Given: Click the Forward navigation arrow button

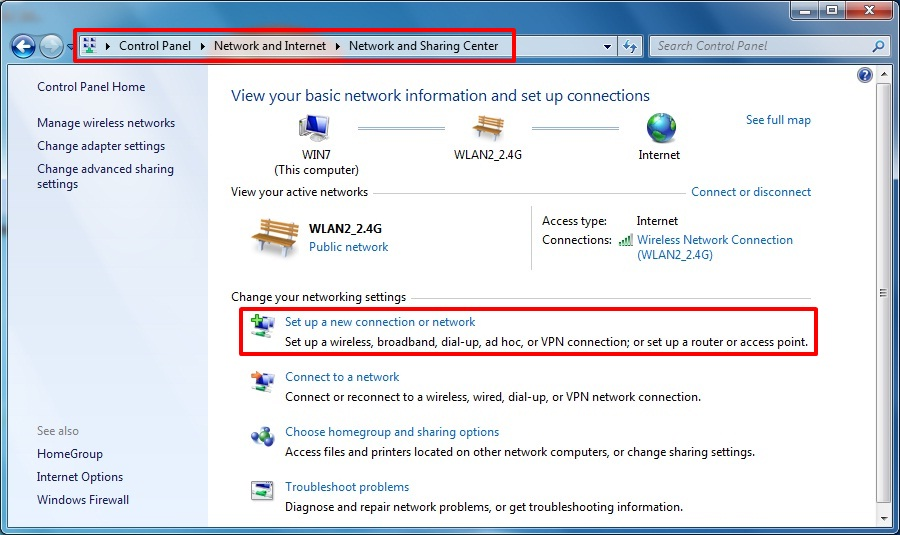Looking at the screenshot, I should click(51, 46).
